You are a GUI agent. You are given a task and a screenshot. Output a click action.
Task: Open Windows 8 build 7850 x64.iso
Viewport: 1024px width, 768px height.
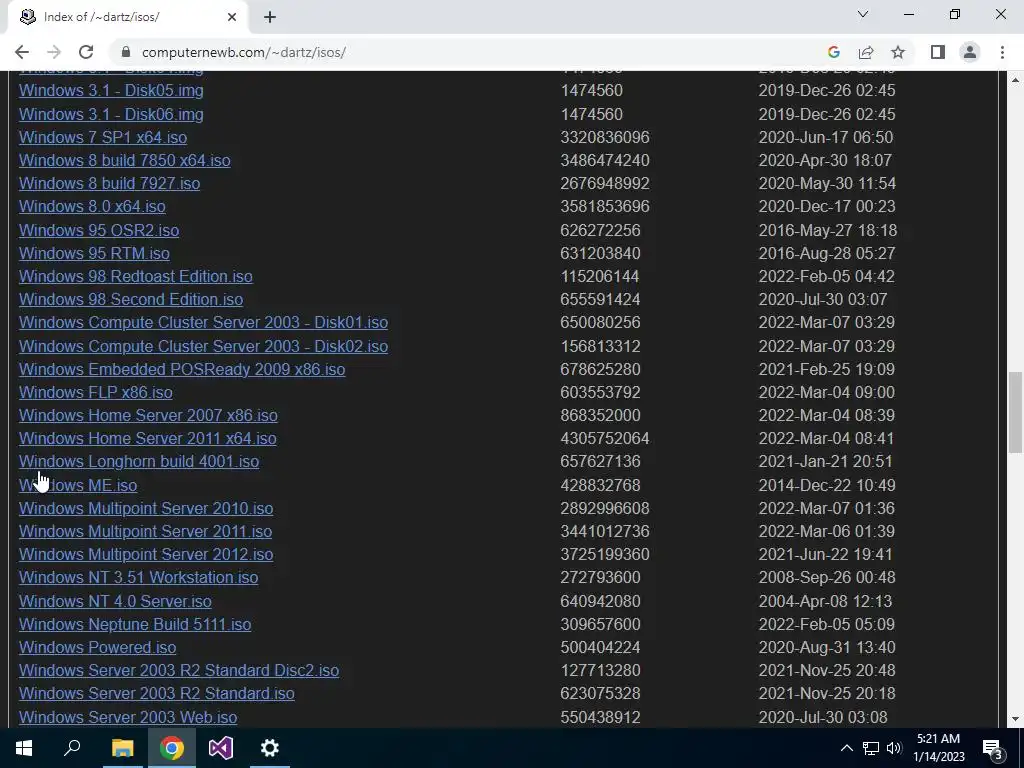point(125,161)
